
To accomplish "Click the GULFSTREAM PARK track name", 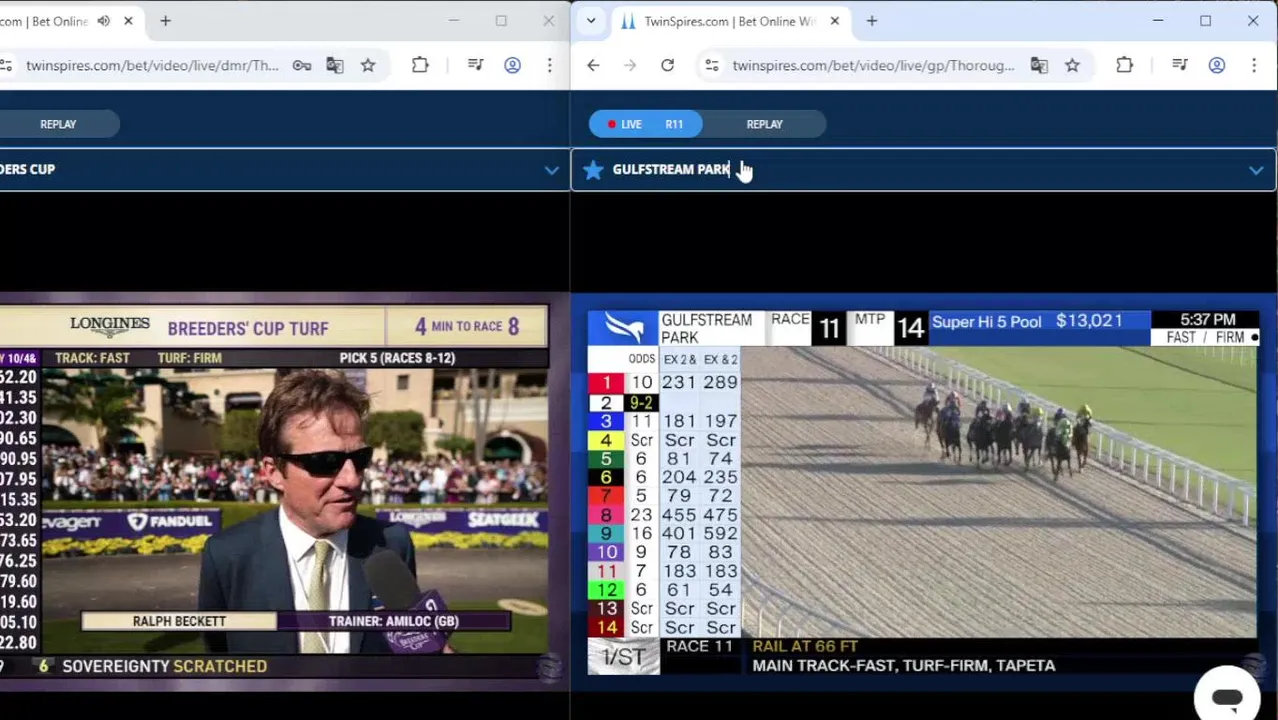I will tap(671, 170).
